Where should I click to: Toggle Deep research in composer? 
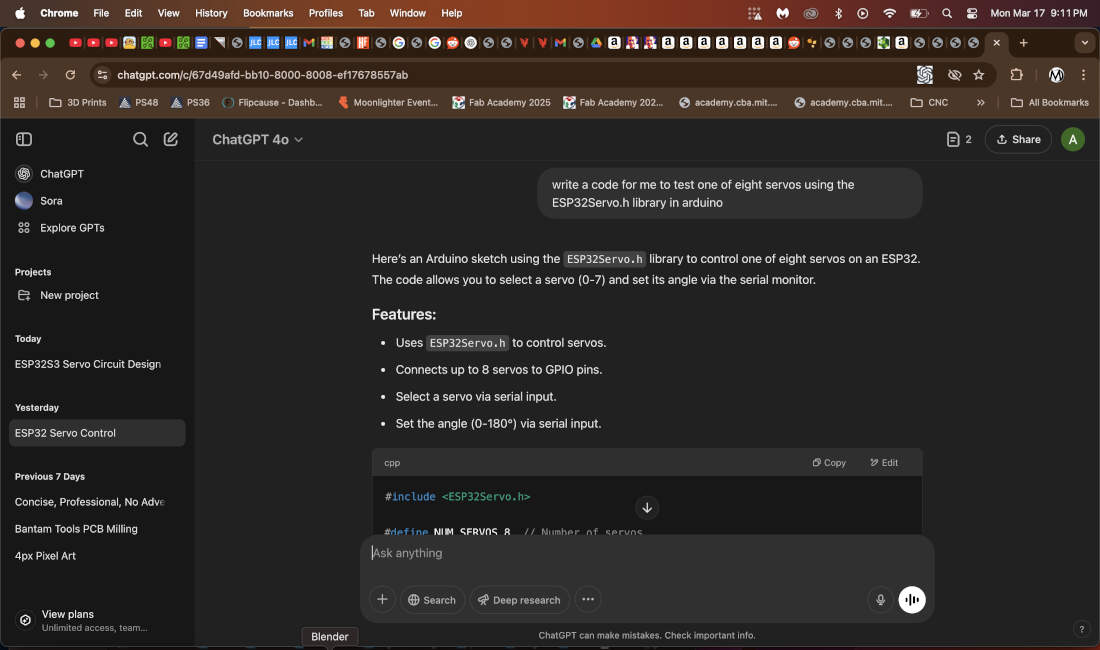tap(519, 600)
